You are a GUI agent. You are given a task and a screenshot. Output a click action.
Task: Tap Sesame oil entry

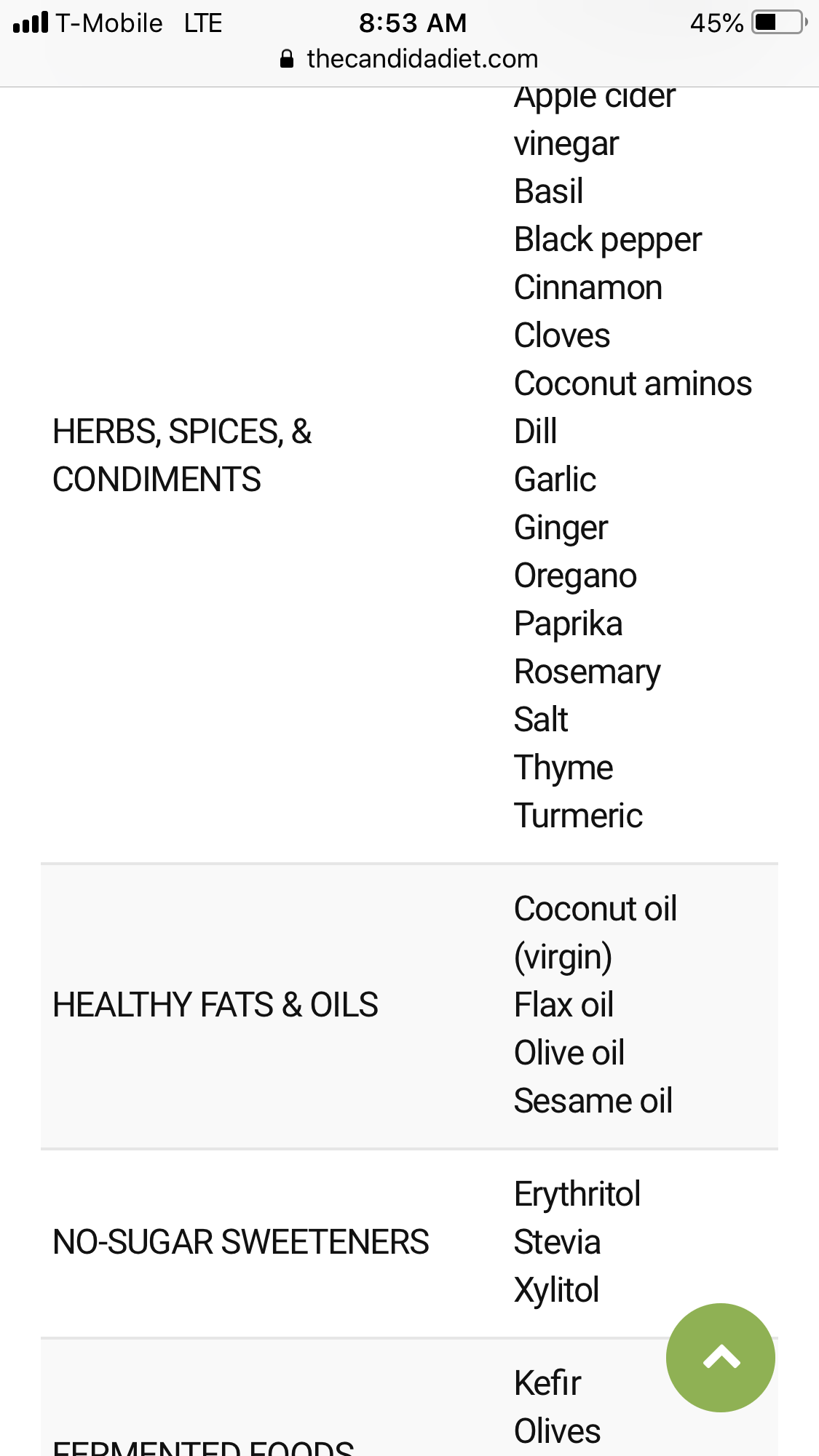tap(593, 1101)
